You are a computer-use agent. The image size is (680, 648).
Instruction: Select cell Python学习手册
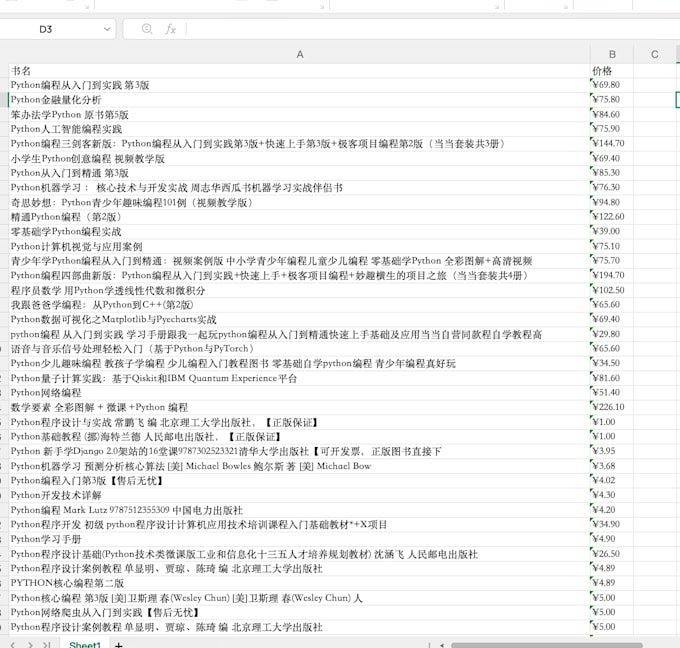300,539
